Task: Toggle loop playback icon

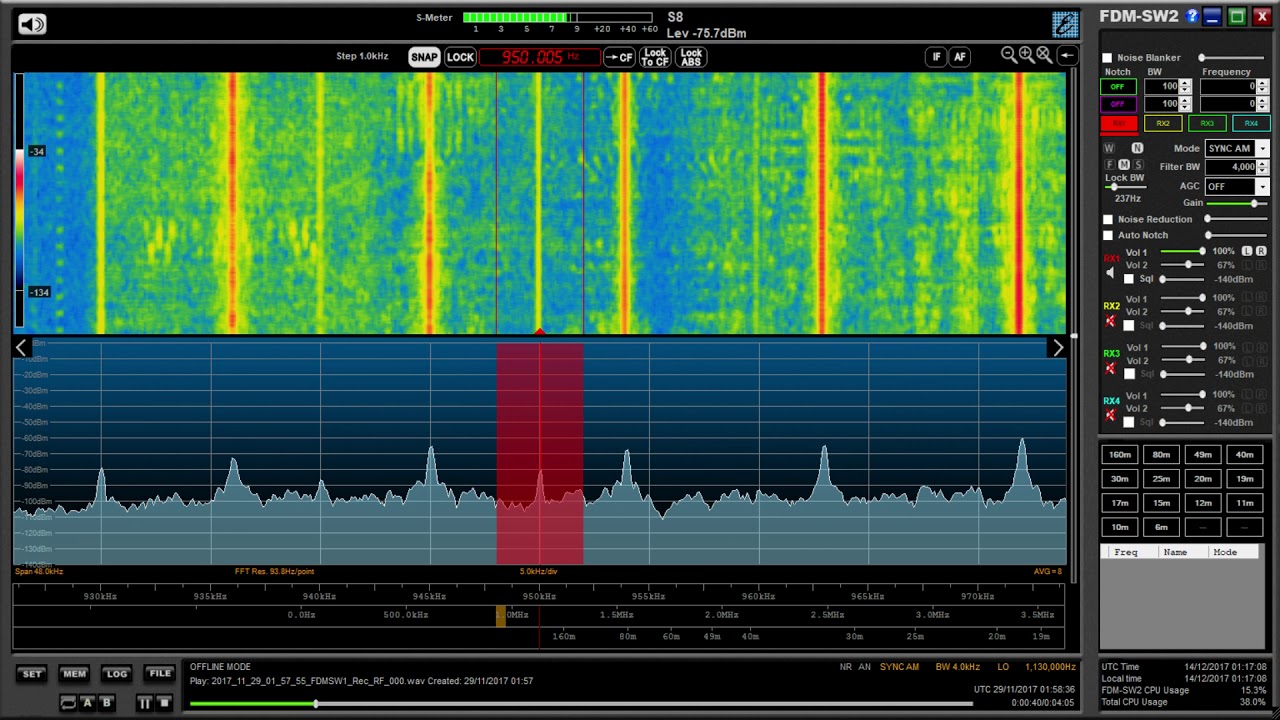Action: [x=68, y=703]
